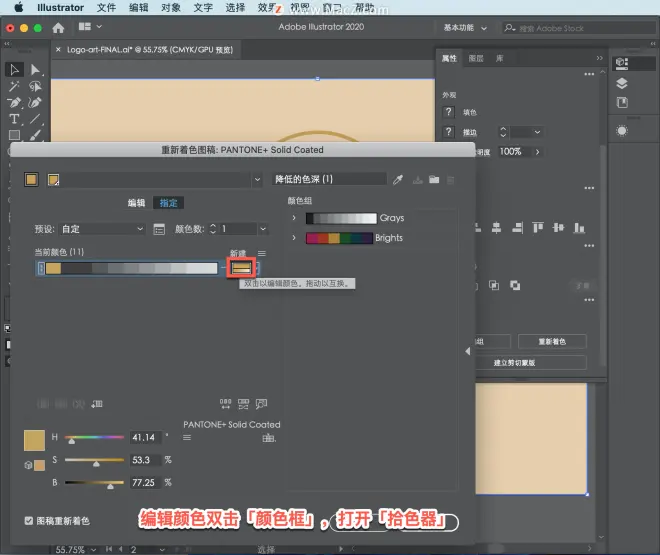Open the 颜色数 dropdown arrow

pyautogui.click(x=263, y=229)
